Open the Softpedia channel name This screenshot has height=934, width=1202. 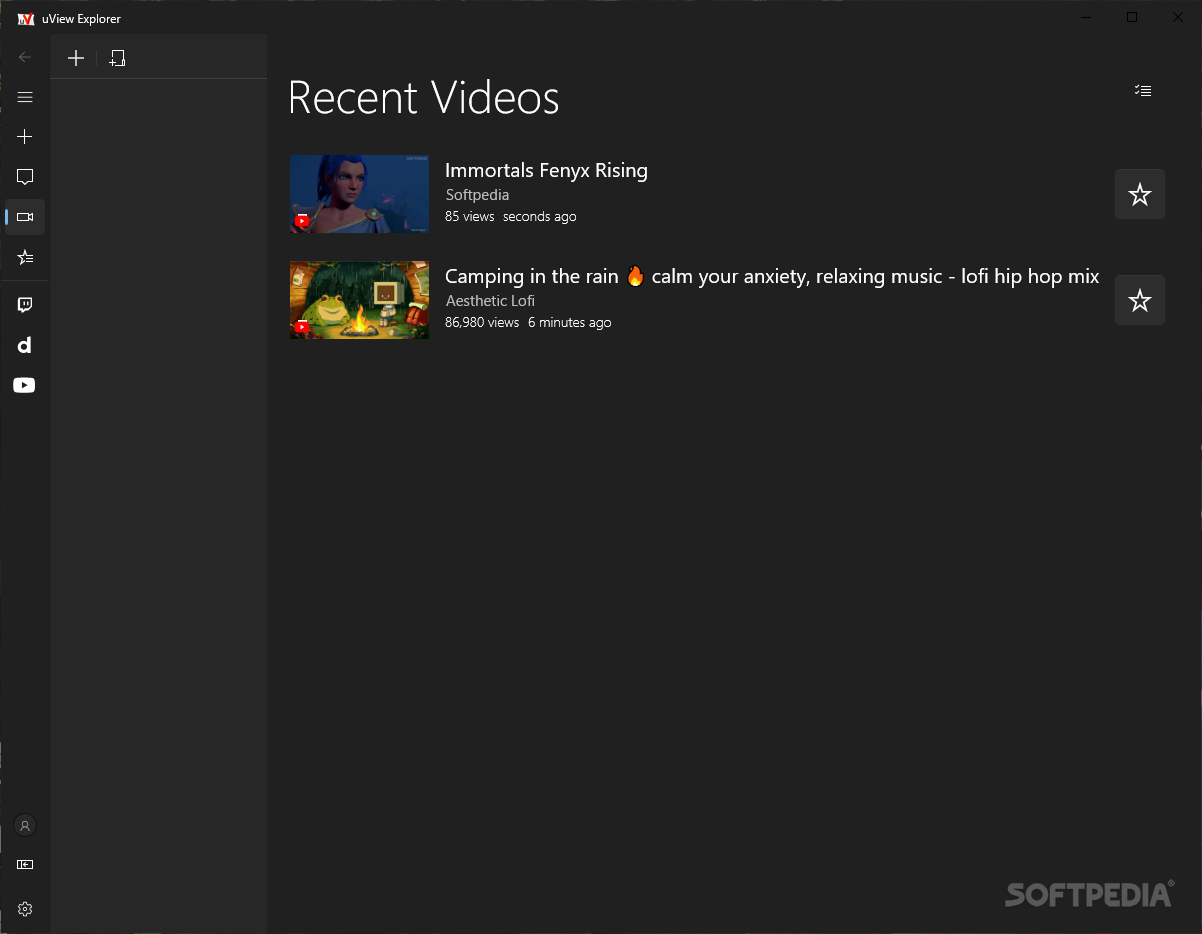coord(477,195)
